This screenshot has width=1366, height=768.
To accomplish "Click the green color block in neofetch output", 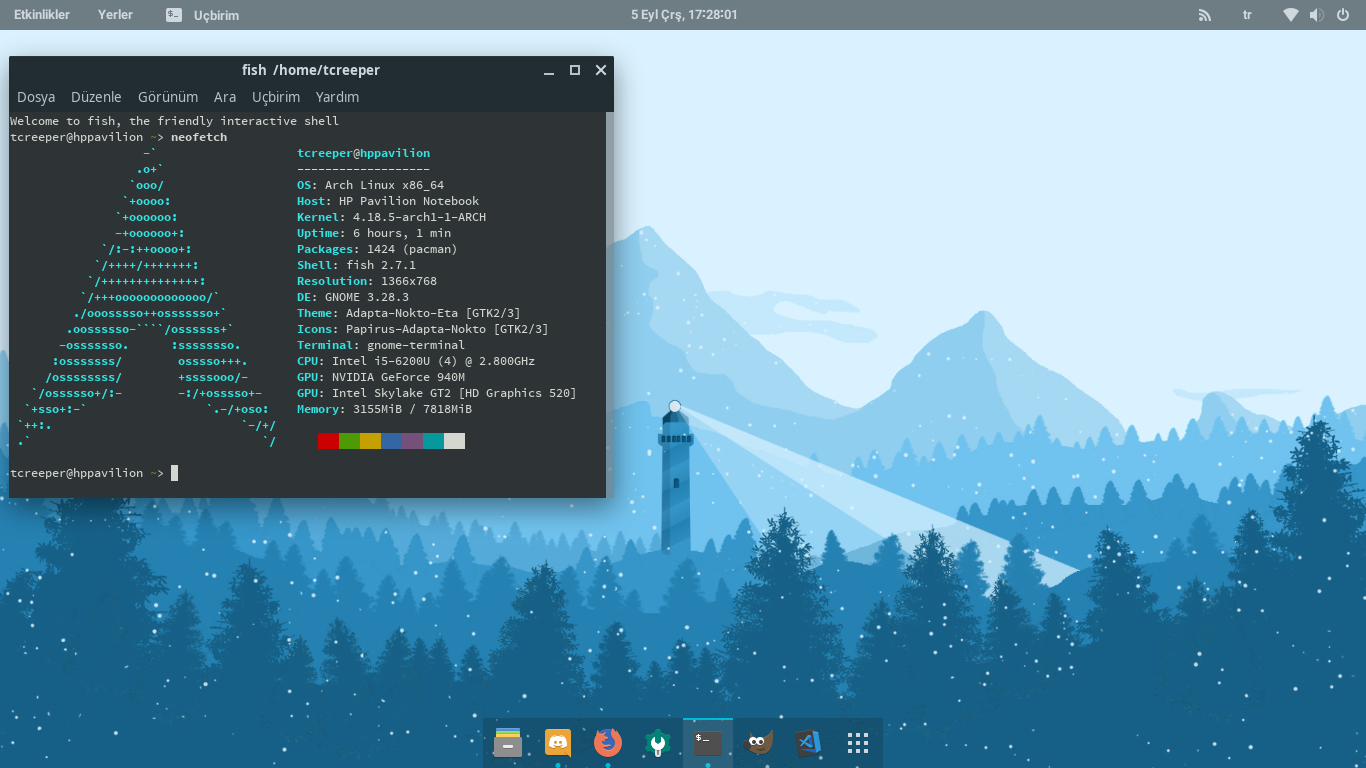I will 349,441.
